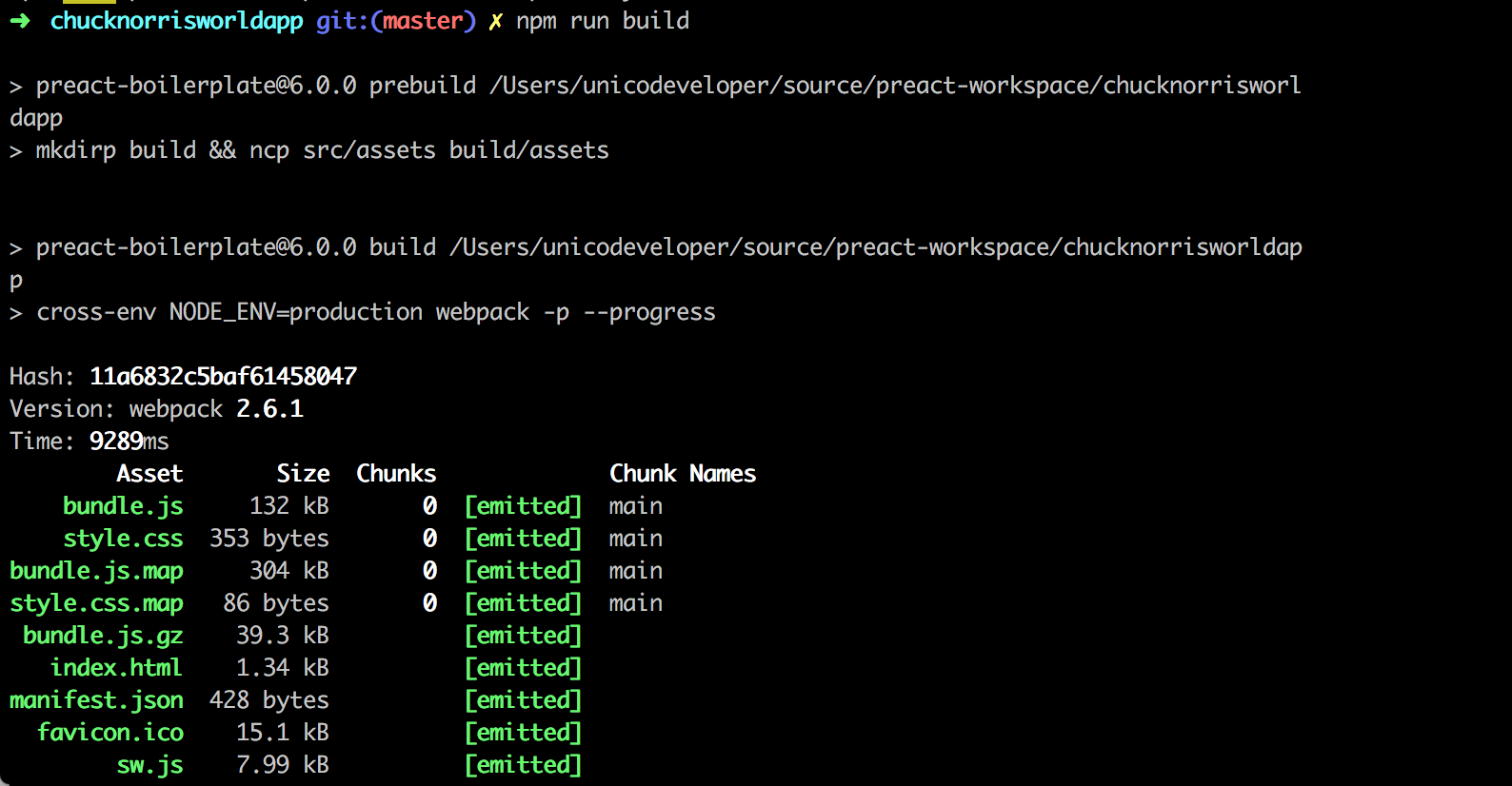Click [emitted] on the bundle.js.map row
1512x786 pixels.
coord(523,571)
